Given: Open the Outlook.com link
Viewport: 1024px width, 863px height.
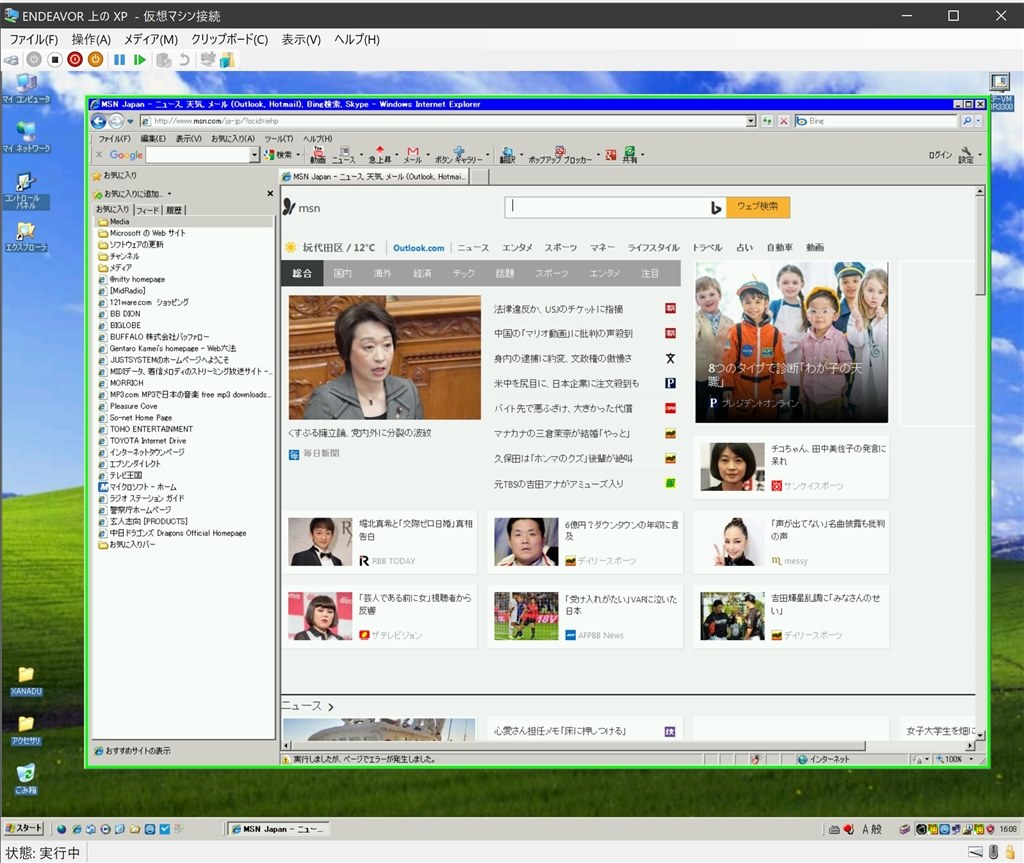Looking at the screenshot, I should 419,248.
